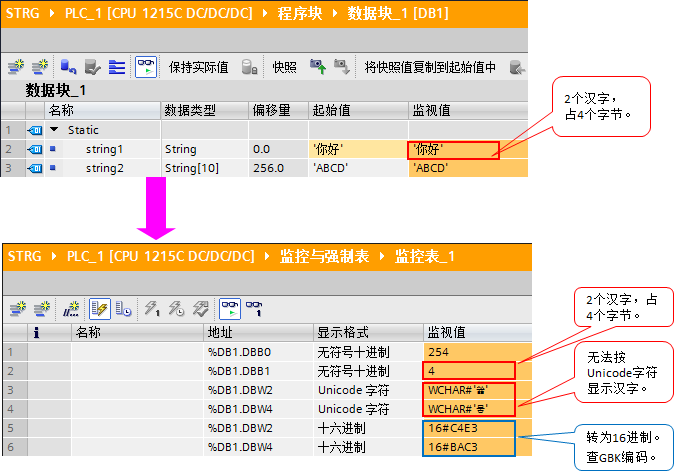Click the 256.0 offset cell
The image size is (675, 474).
(279, 168)
